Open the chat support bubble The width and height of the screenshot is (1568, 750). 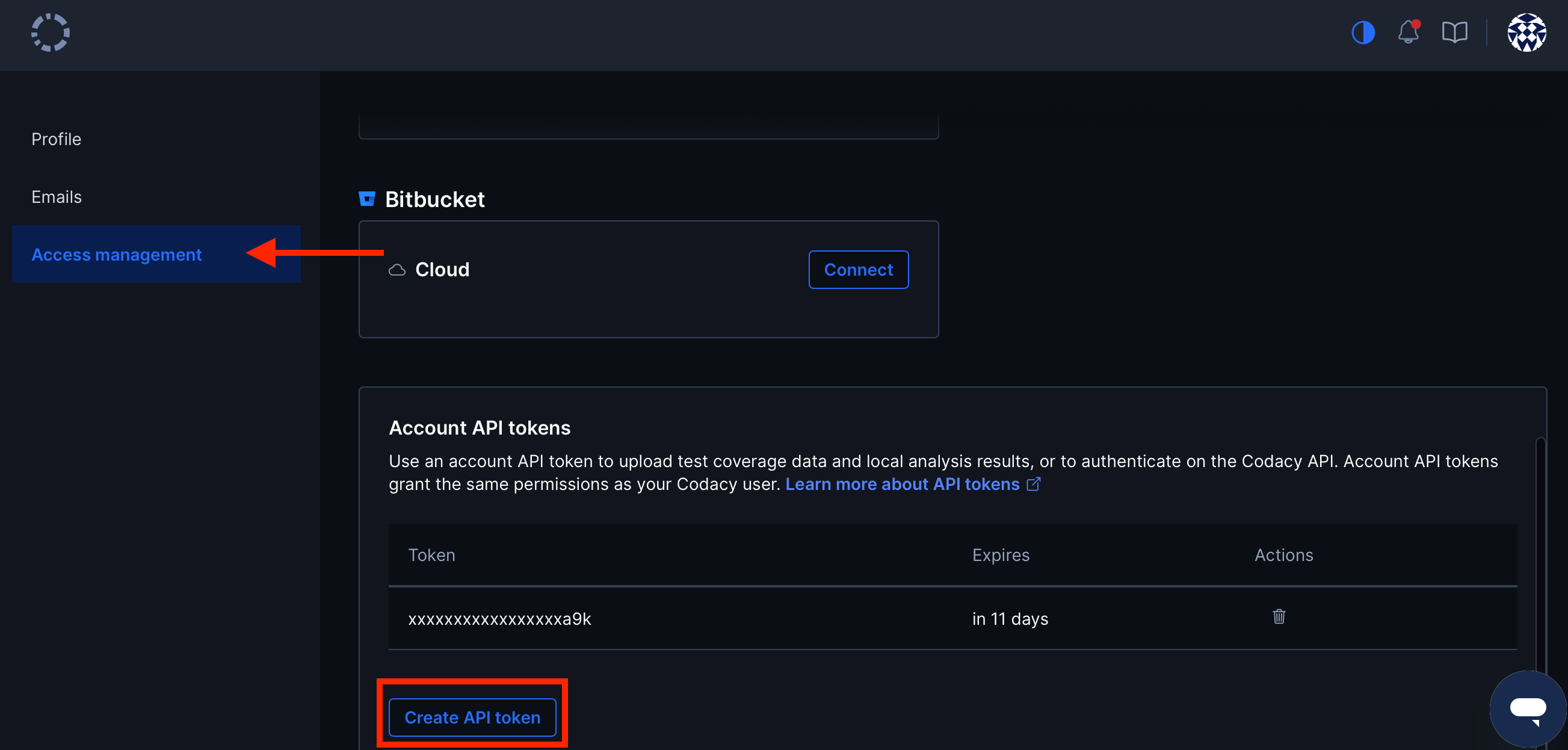[1528, 709]
